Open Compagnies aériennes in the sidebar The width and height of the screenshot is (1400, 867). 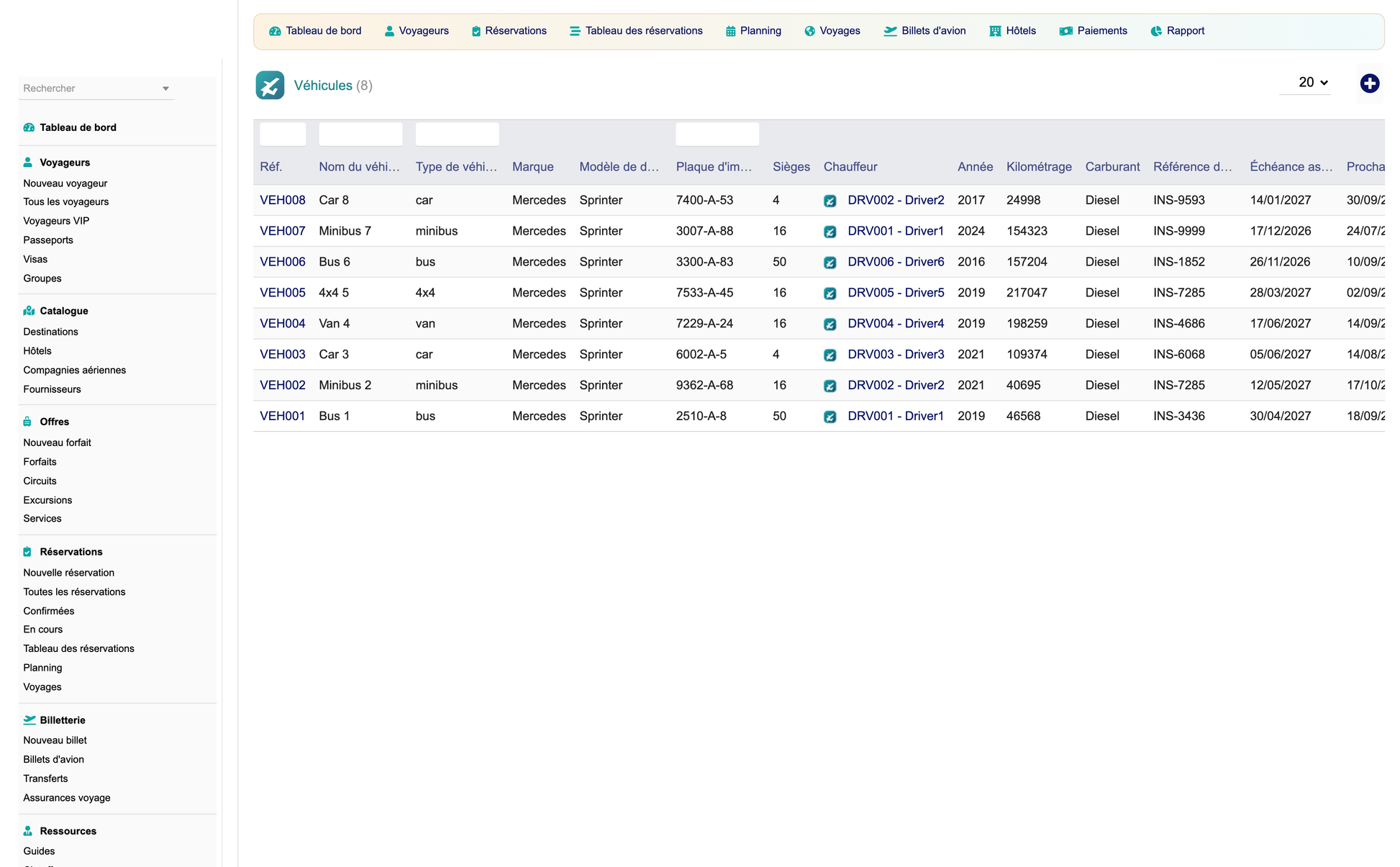click(74, 370)
